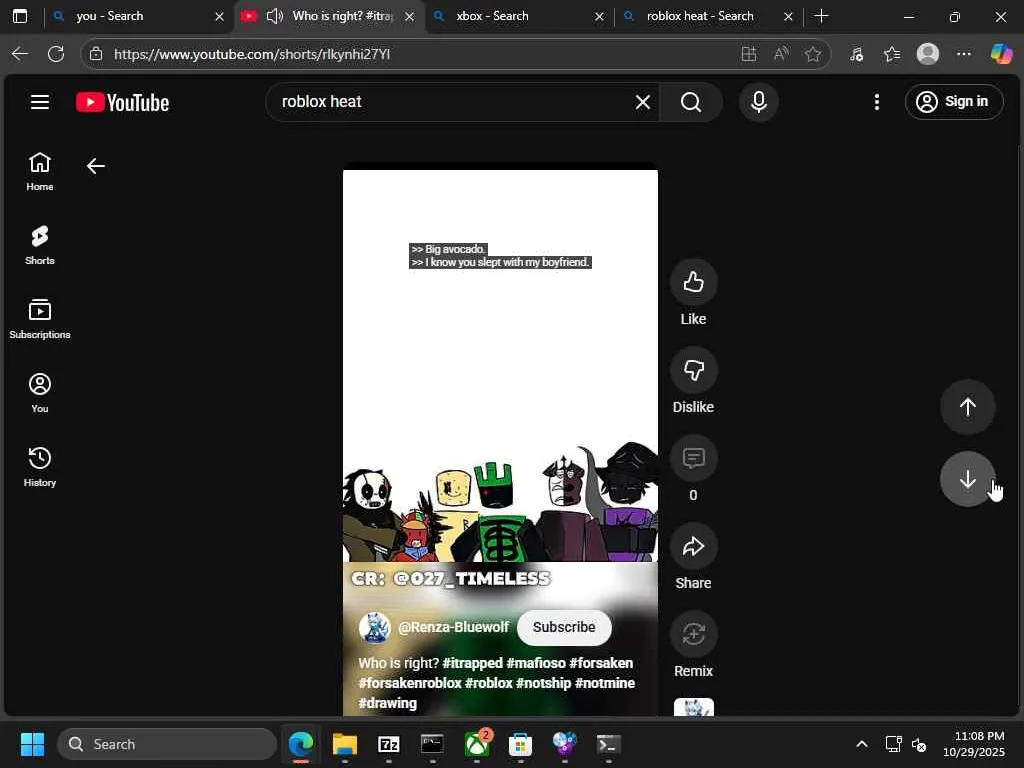Open the Windows Start menu

coord(33,744)
